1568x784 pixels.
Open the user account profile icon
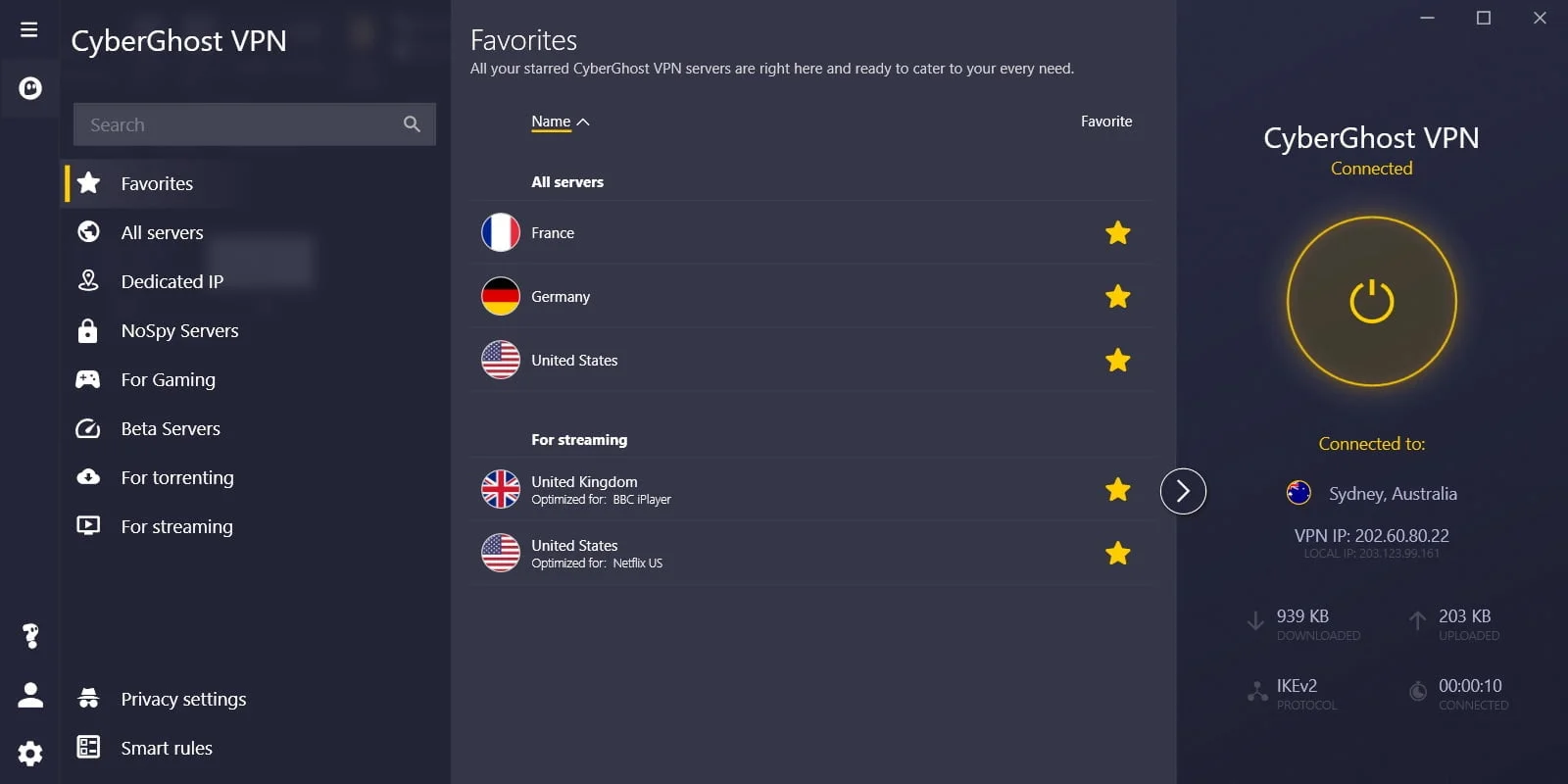(x=30, y=695)
